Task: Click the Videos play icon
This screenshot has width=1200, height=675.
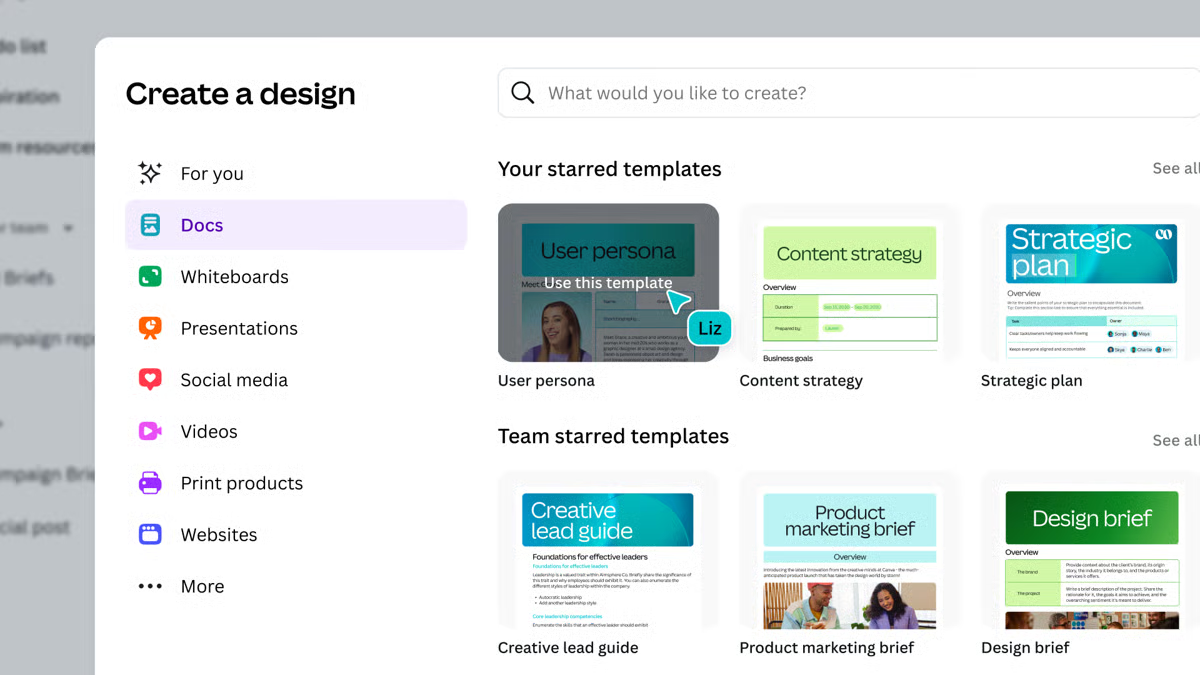Action: (152, 431)
